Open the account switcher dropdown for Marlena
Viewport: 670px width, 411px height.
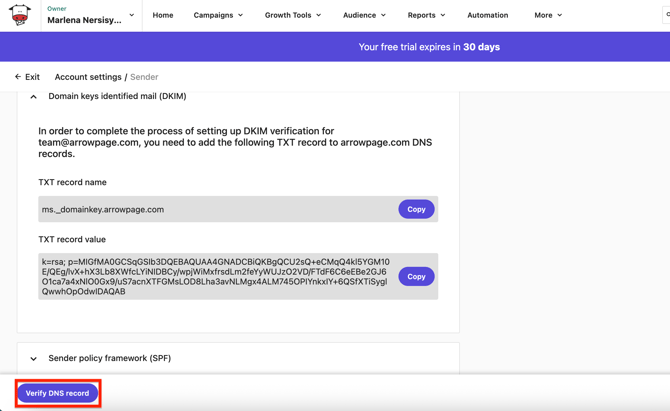tap(131, 15)
